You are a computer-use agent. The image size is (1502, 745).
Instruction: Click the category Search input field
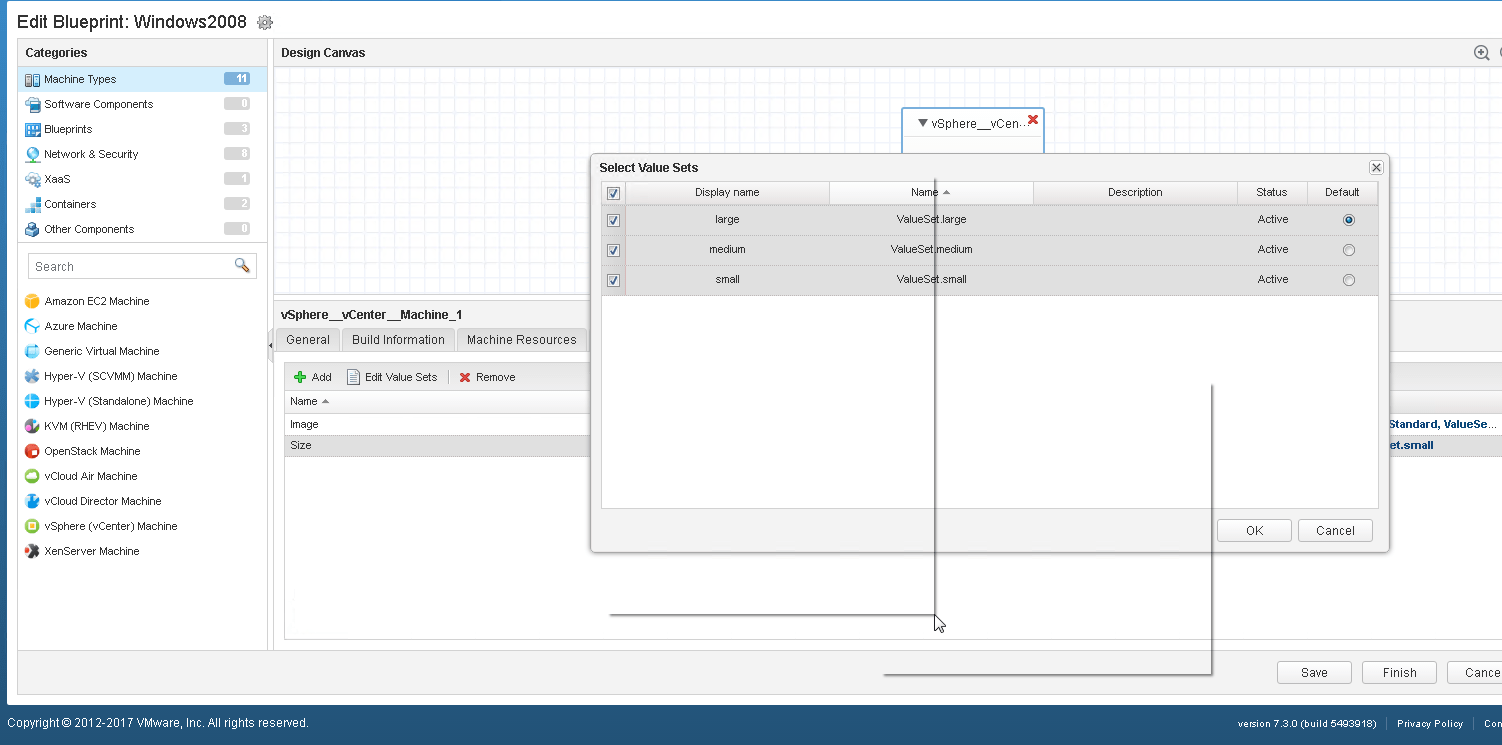[x=130, y=266]
